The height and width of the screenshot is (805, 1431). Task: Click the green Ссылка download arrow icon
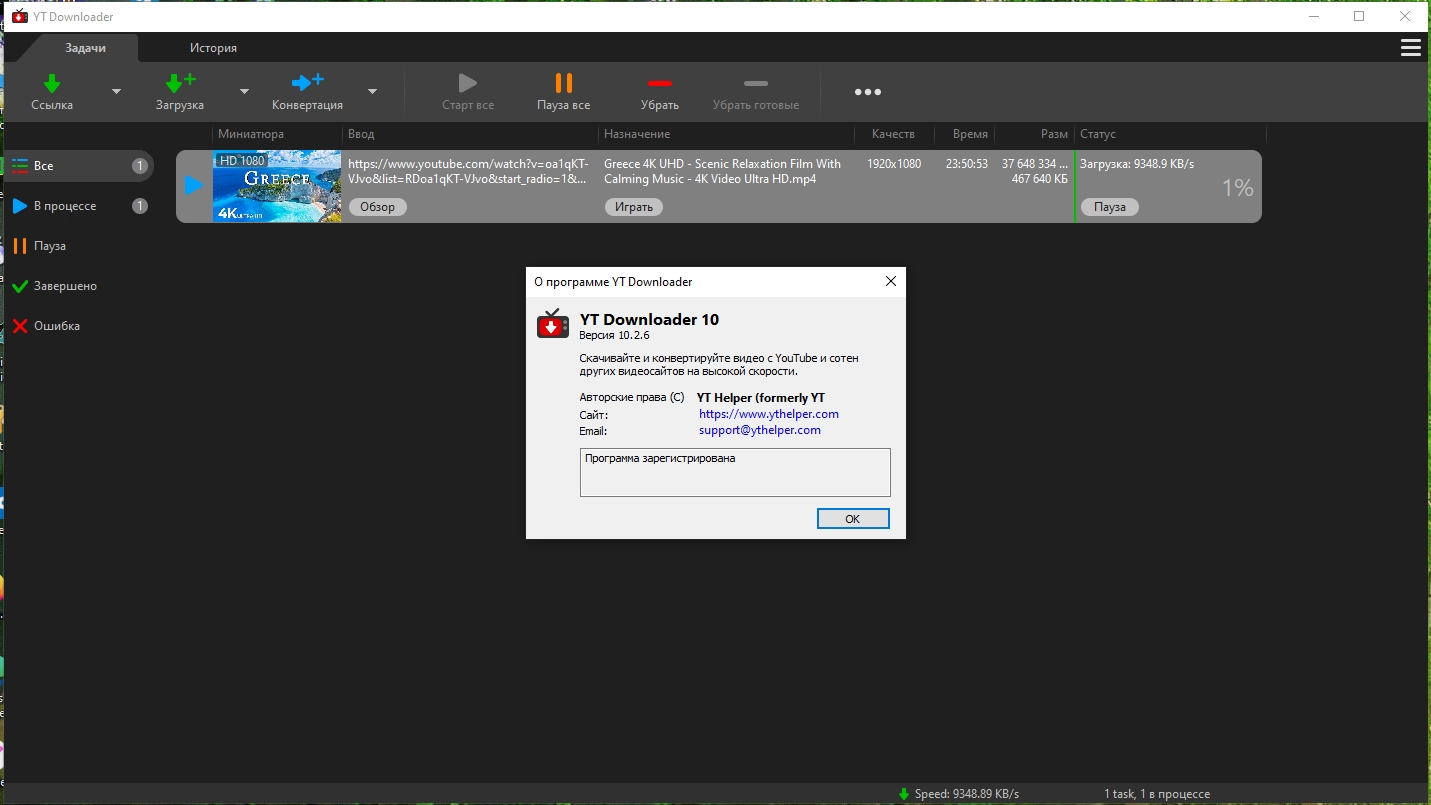point(52,84)
